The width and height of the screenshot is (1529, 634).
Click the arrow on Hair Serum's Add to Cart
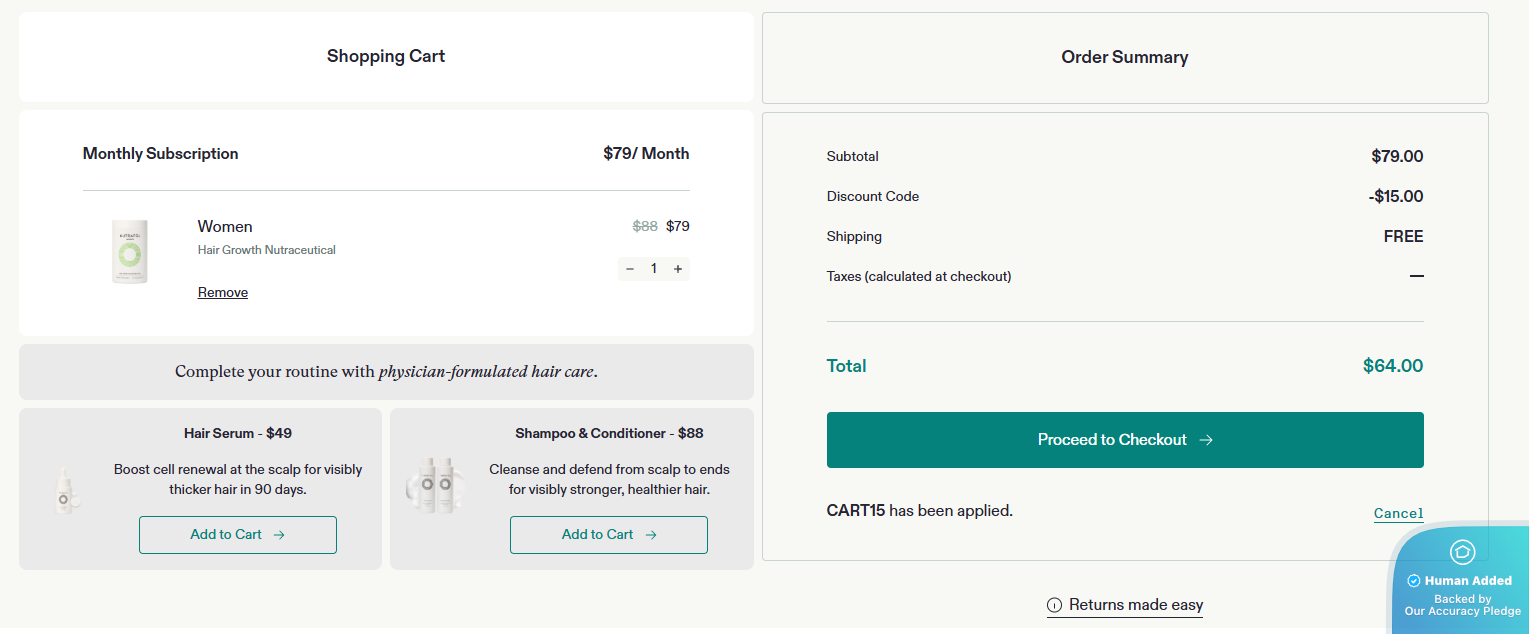click(x=279, y=535)
